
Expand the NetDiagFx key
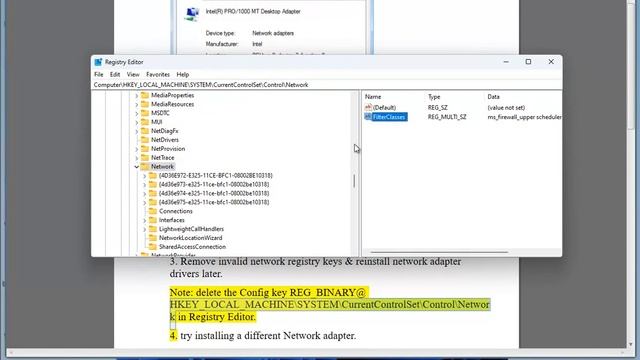pos(137,131)
